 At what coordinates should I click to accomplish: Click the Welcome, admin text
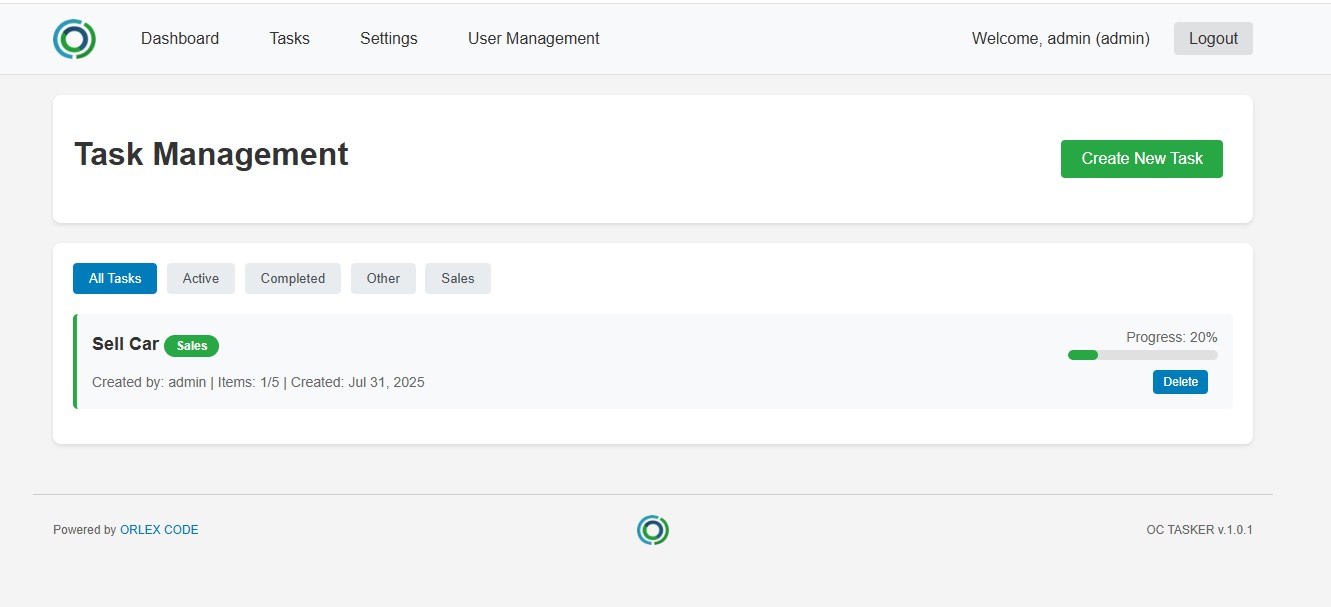click(1060, 39)
